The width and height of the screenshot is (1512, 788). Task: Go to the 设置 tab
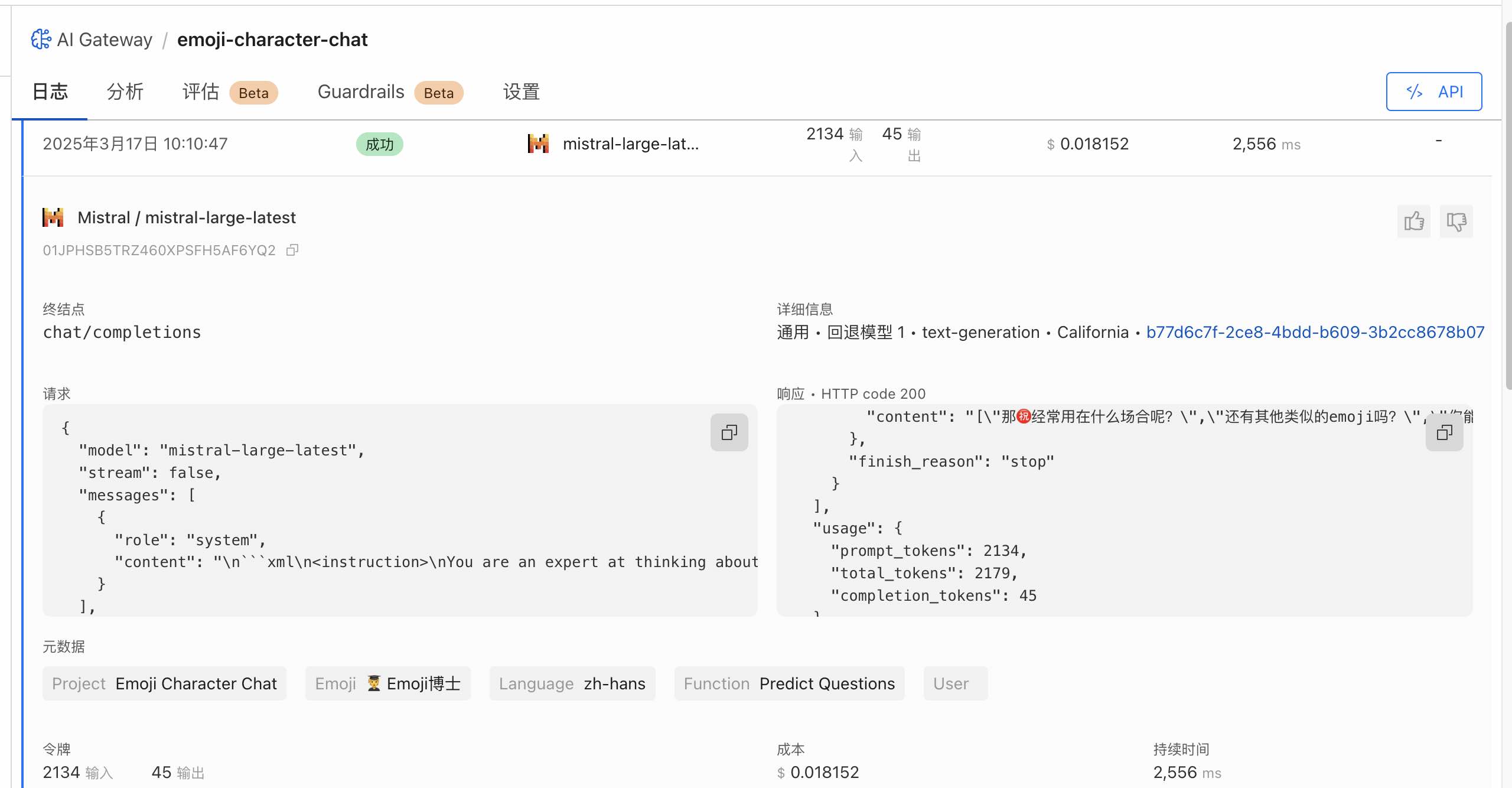pos(522,92)
